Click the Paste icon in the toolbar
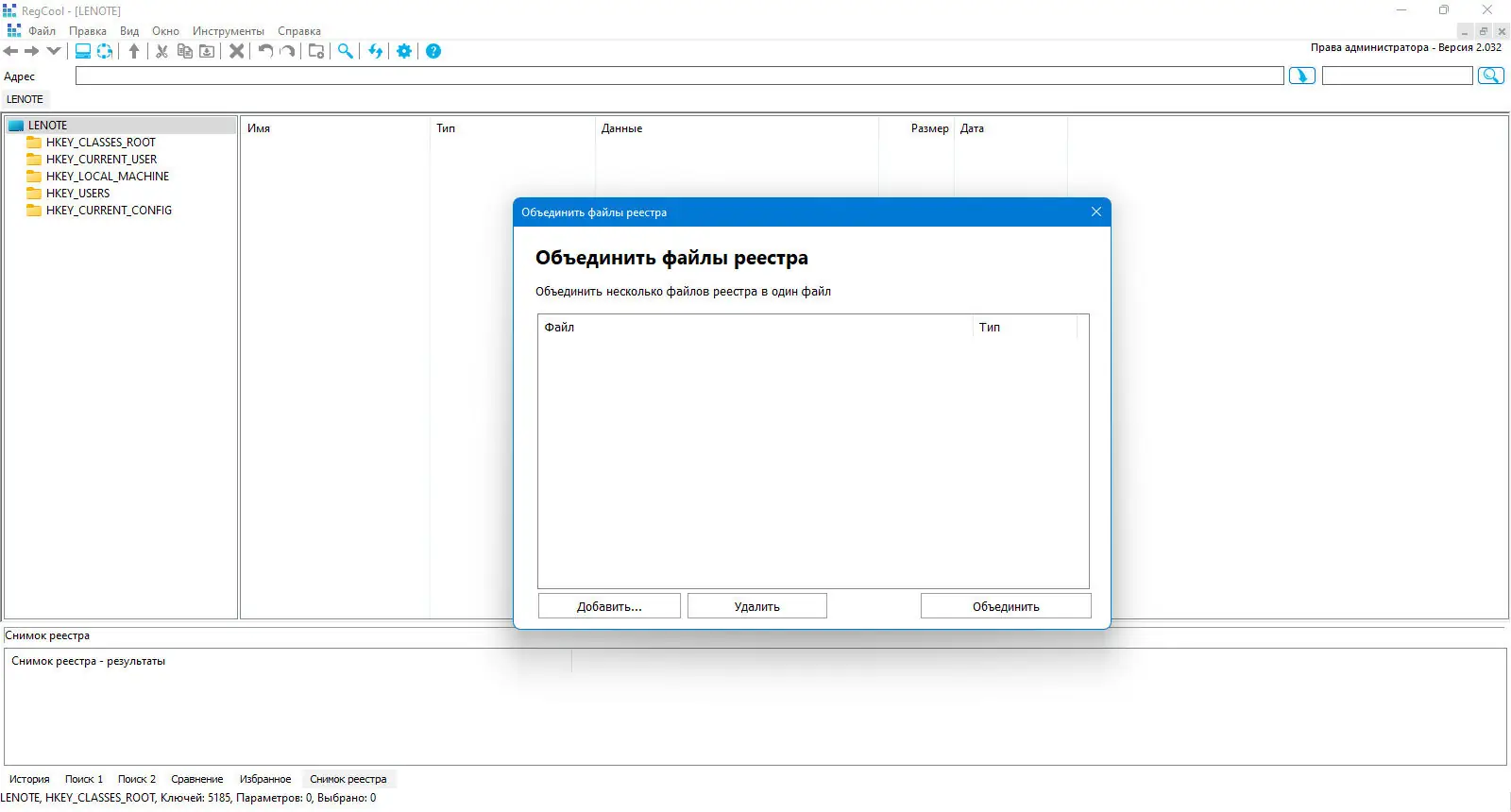1511x812 pixels. 207,51
